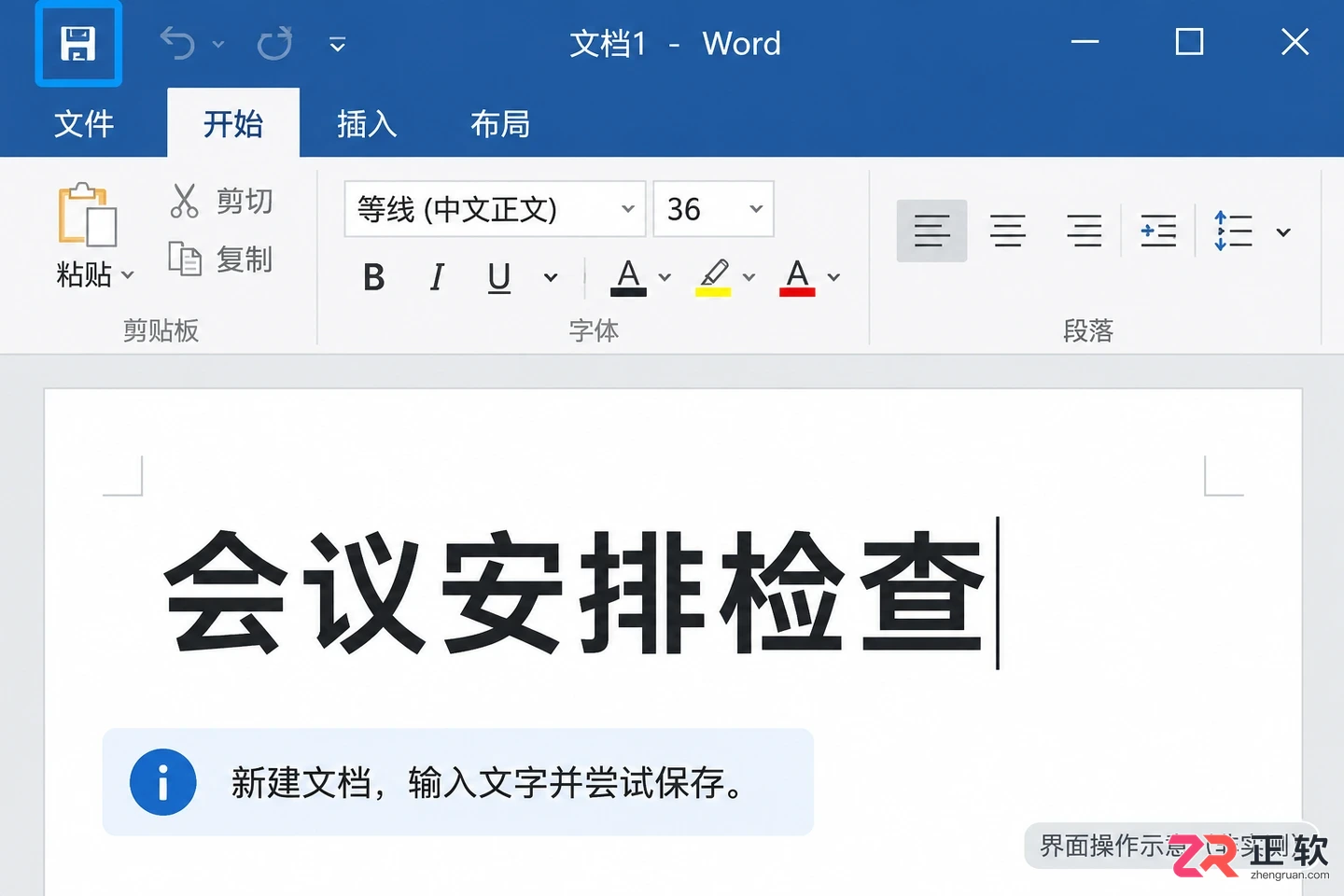
Task: Switch to the 插入 tab
Action: pyautogui.click(x=367, y=123)
